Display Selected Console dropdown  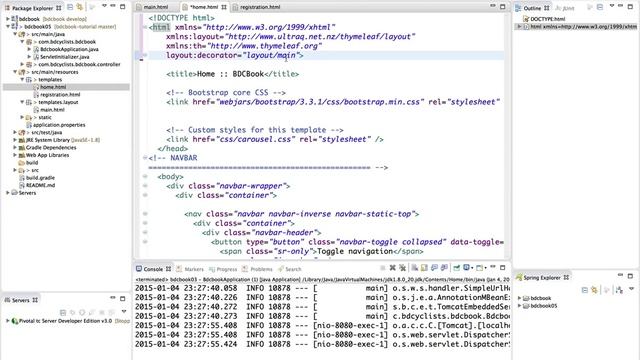469,268
